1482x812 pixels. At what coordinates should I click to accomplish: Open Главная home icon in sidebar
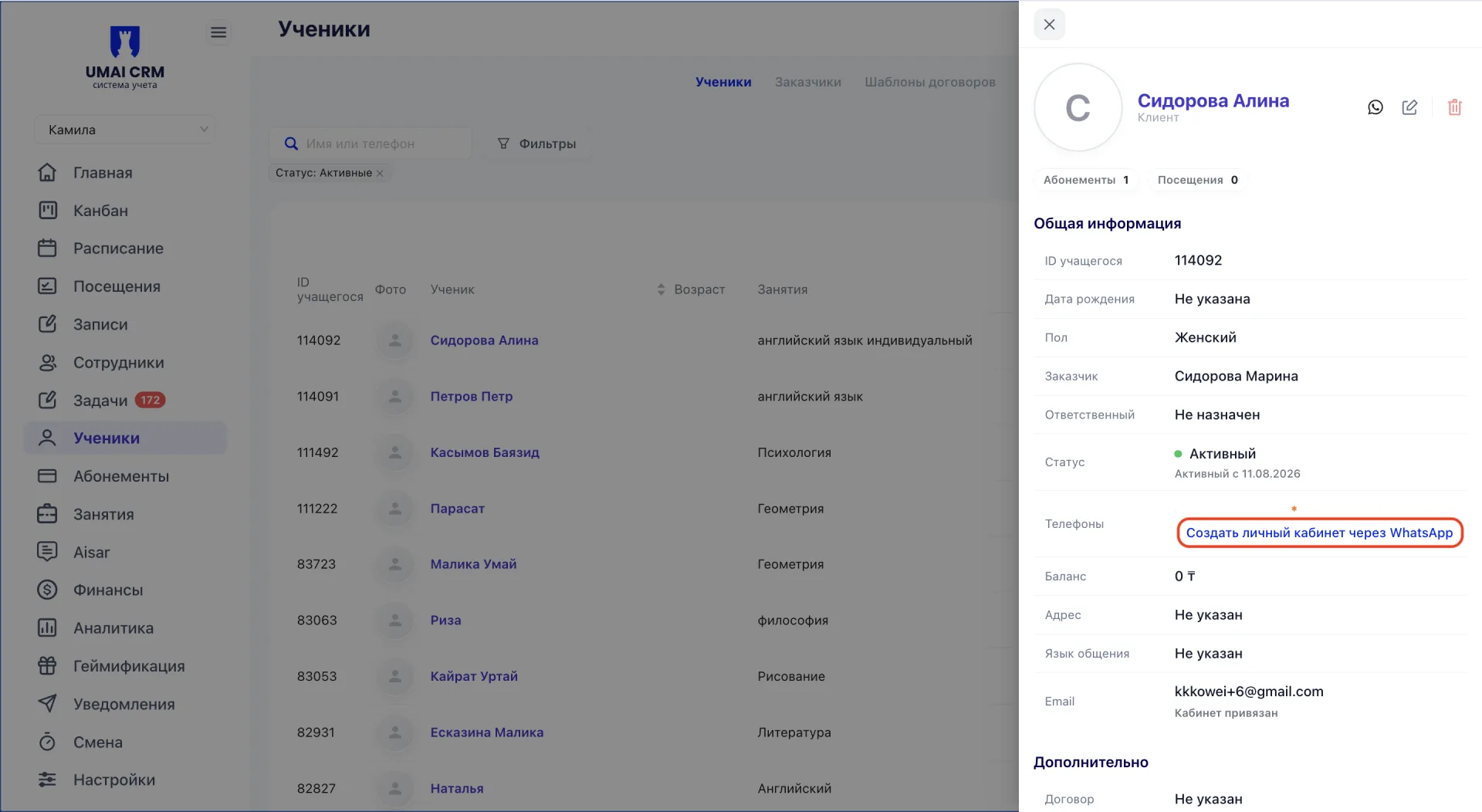[47, 173]
